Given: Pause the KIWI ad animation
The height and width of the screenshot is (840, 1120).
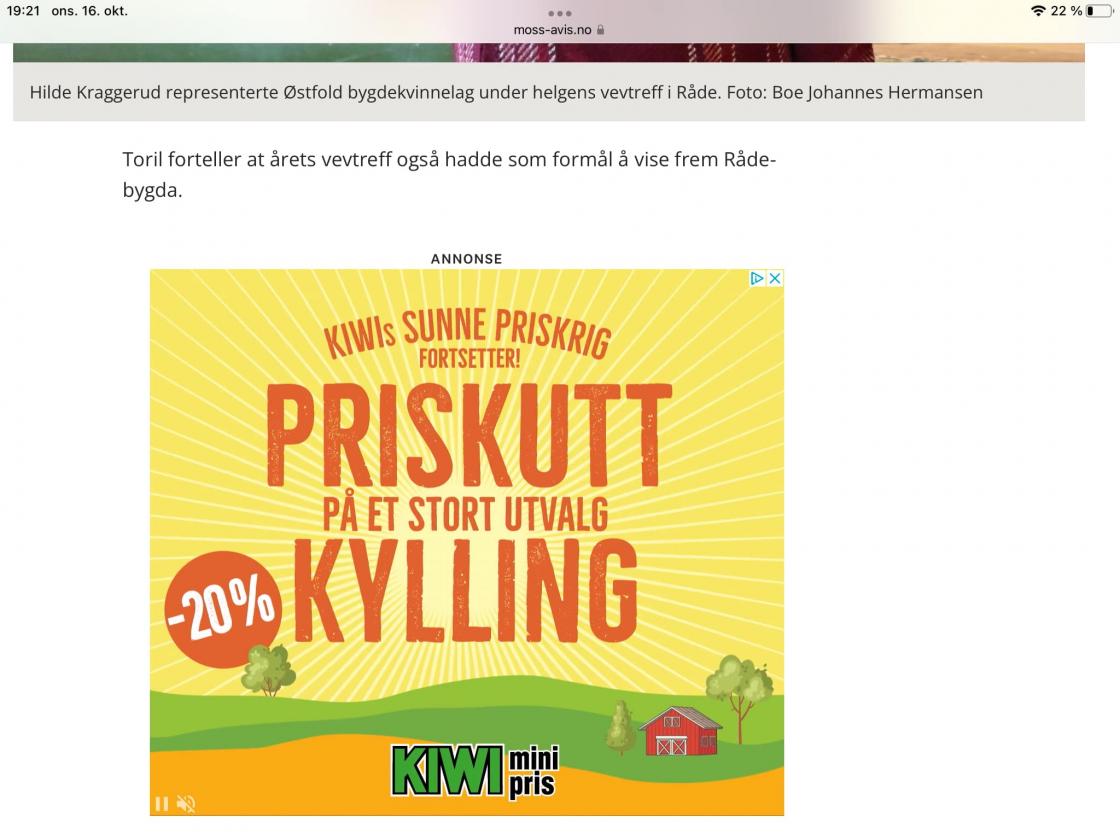Looking at the screenshot, I should pos(162,804).
